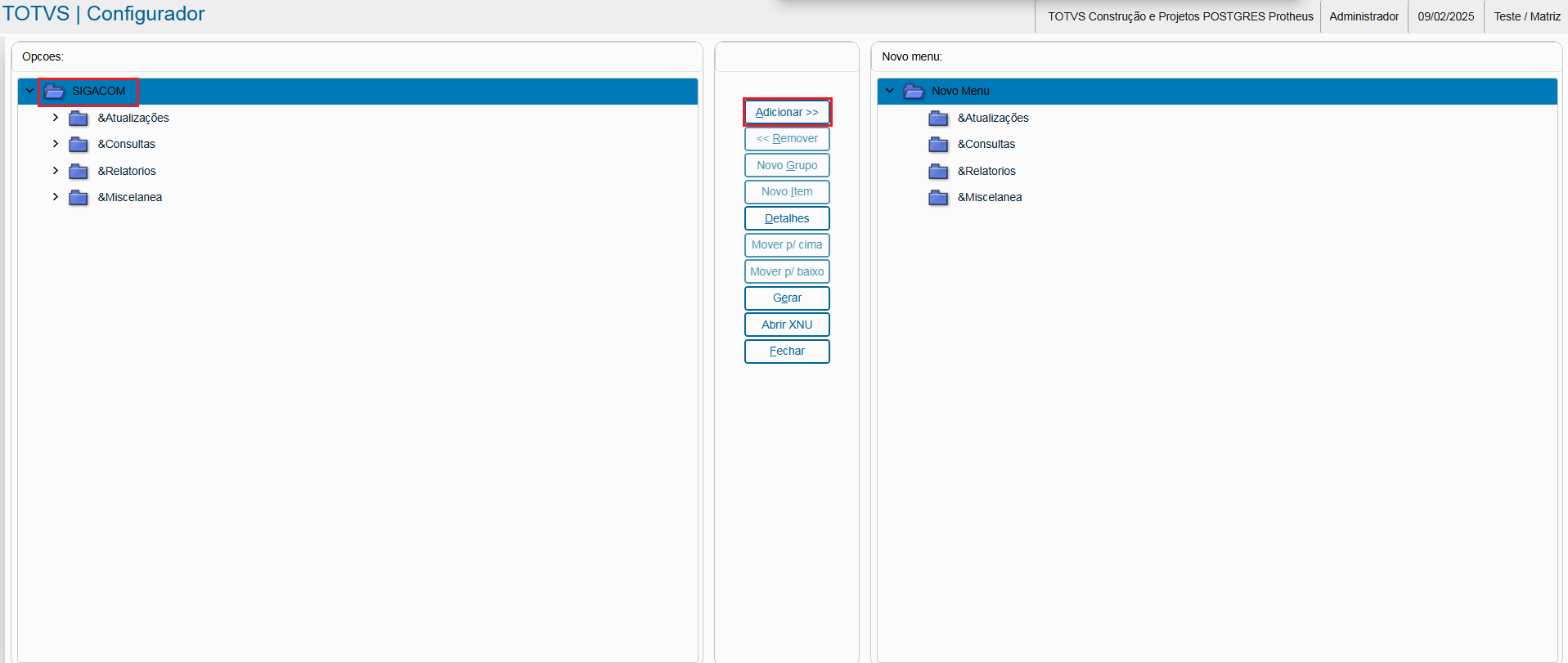The image size is (1568, 663).
Task: Create a group with Novo Grupo
Action: pos(787,165)
